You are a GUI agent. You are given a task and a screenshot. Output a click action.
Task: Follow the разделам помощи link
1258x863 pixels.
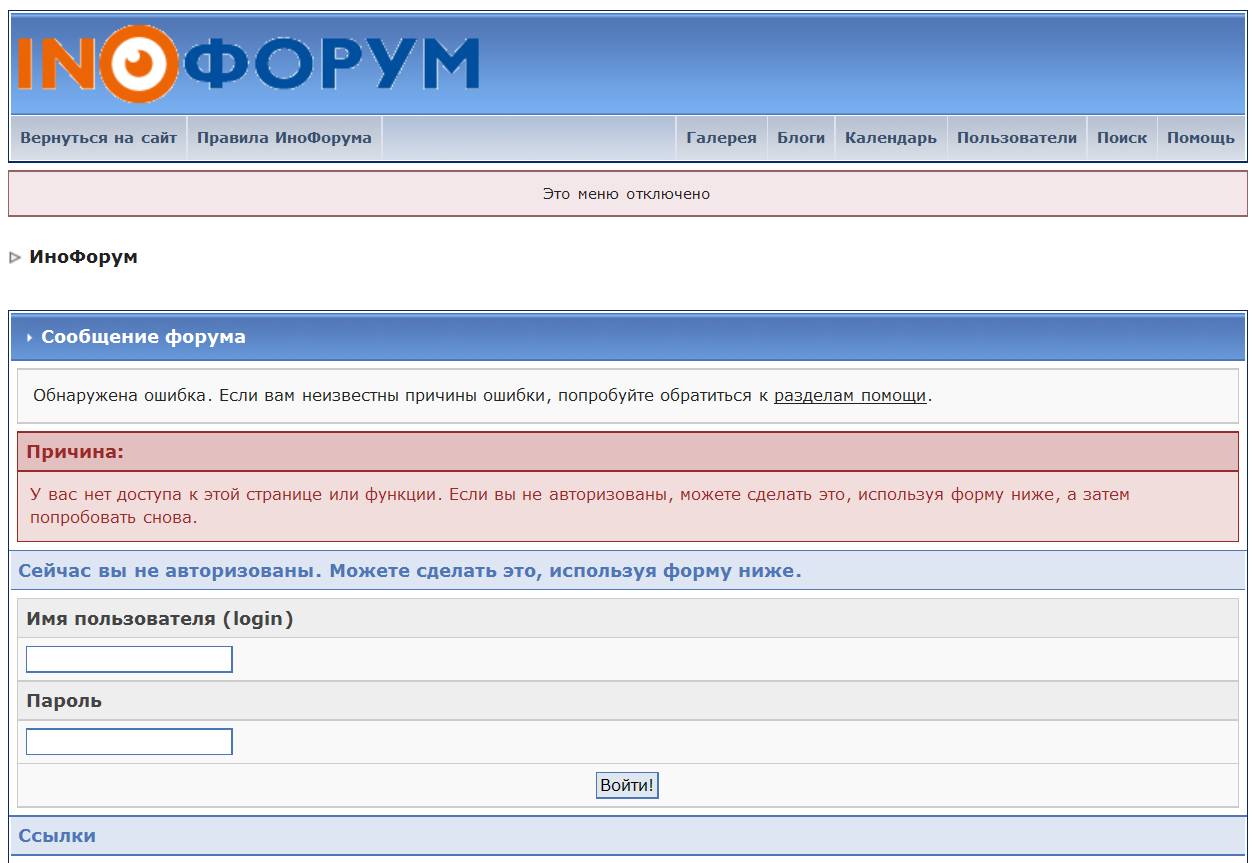(850, 395)
